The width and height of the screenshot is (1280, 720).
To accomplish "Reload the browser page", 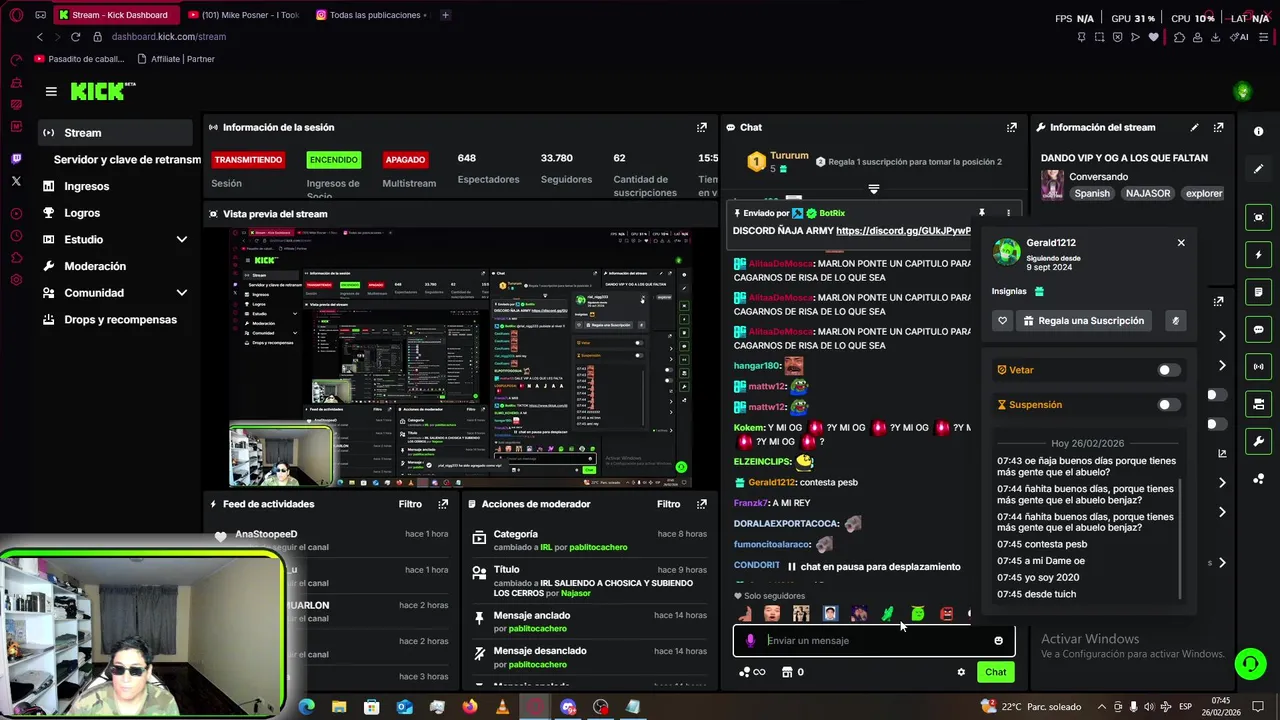I will (x=75, y=37).
